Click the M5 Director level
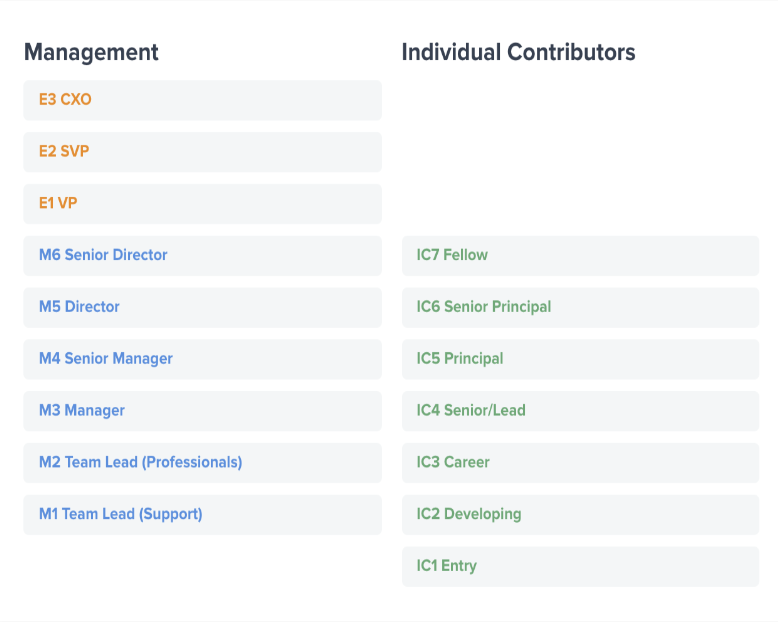The height and width of the screenshot is (622, 778). (x=202, y=308)
